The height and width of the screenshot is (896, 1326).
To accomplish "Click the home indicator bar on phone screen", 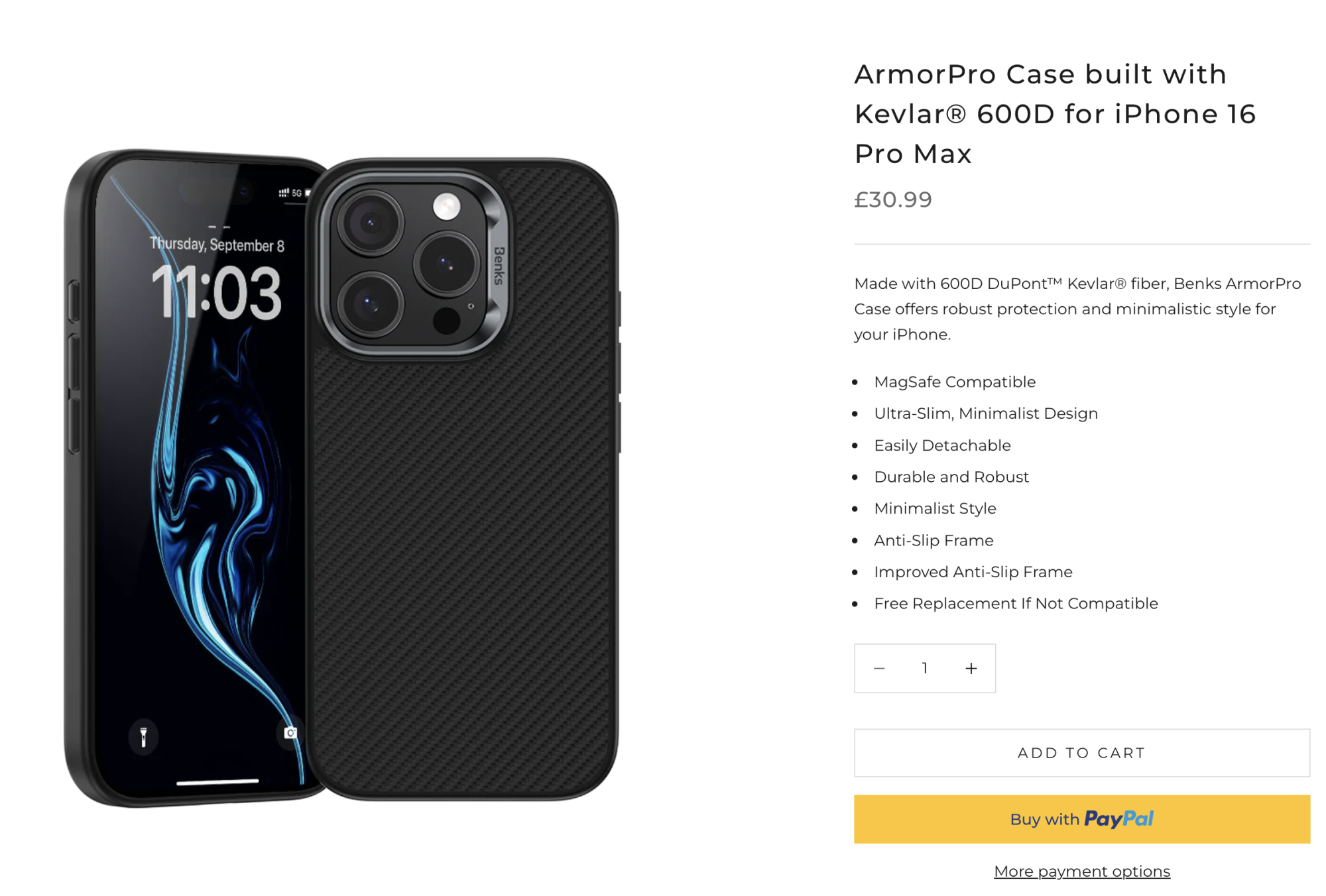I will (217, 782).
